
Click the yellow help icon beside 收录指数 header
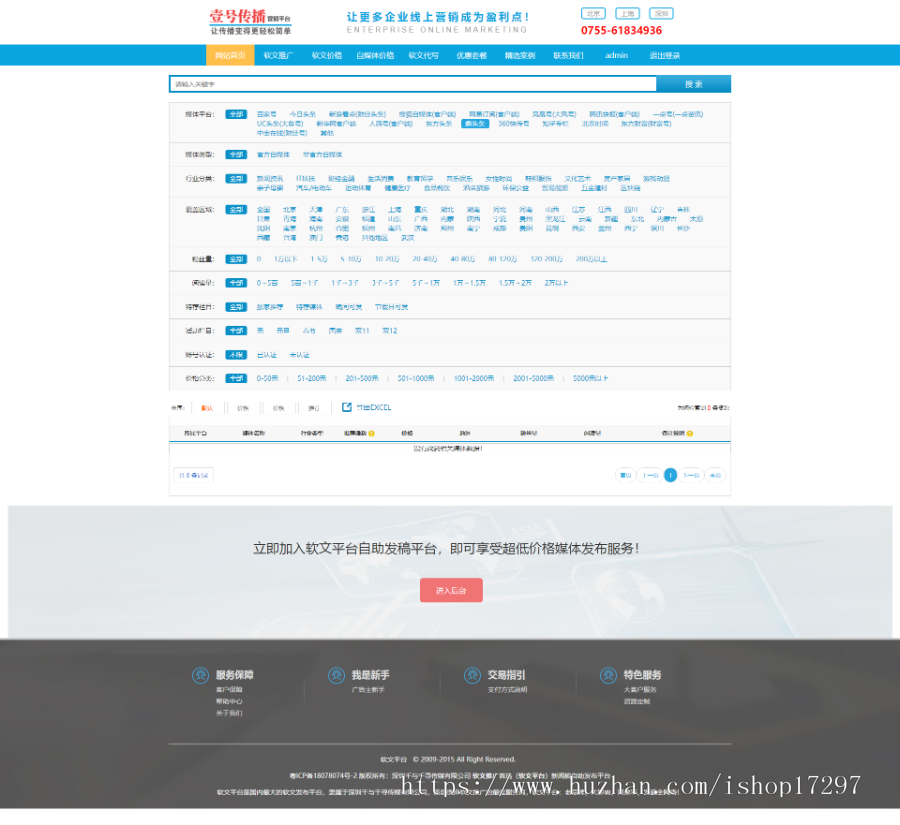coord(371,433)
